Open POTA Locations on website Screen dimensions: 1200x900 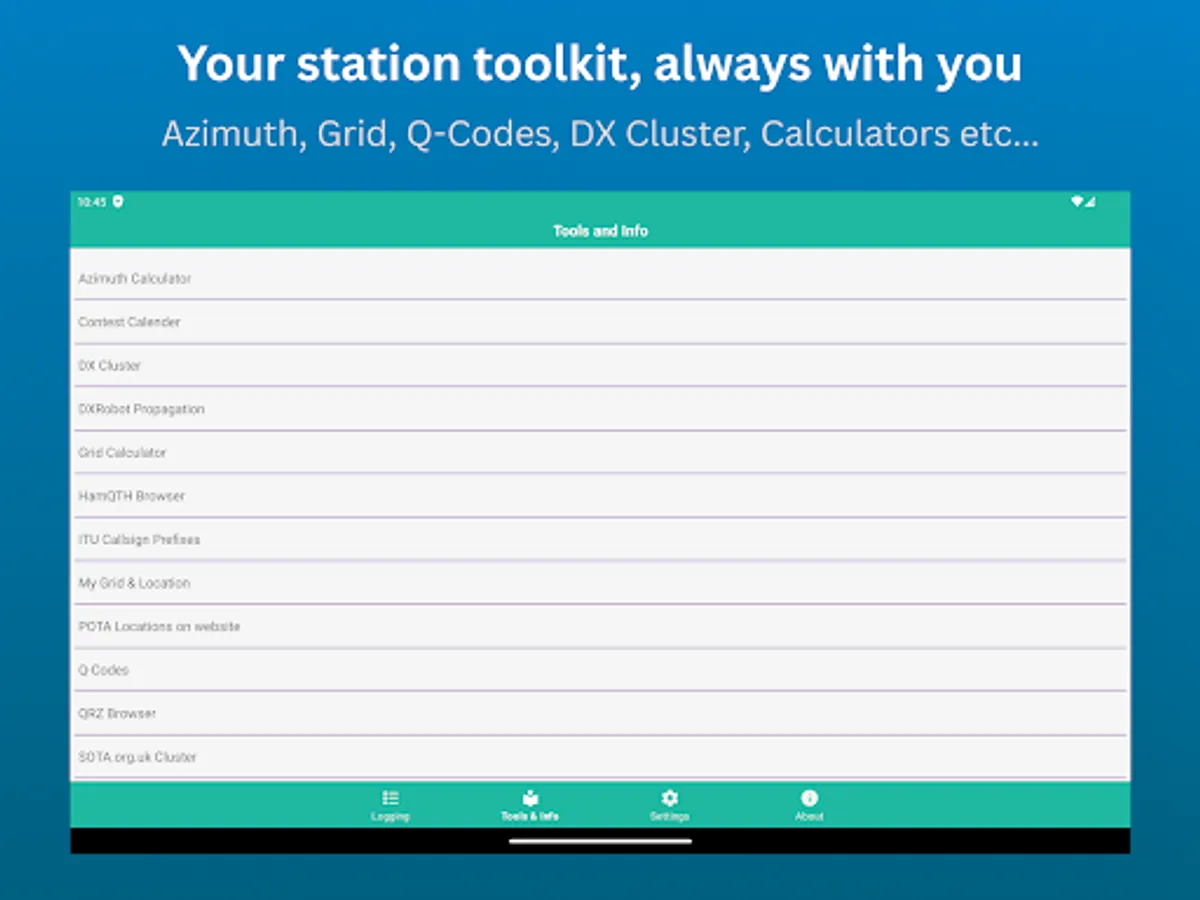[x=600, y=626]
